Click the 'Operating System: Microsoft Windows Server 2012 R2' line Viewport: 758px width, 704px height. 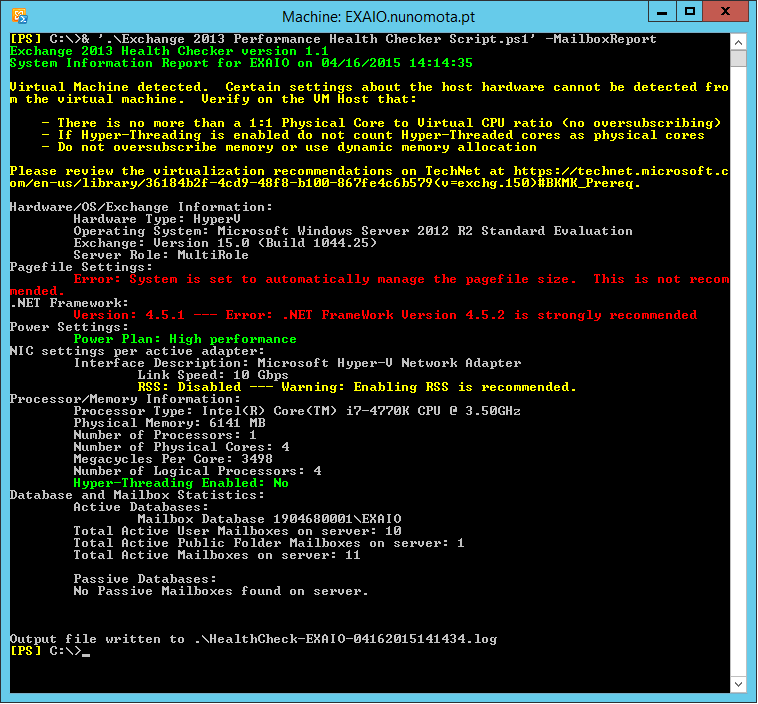point(353,231)
